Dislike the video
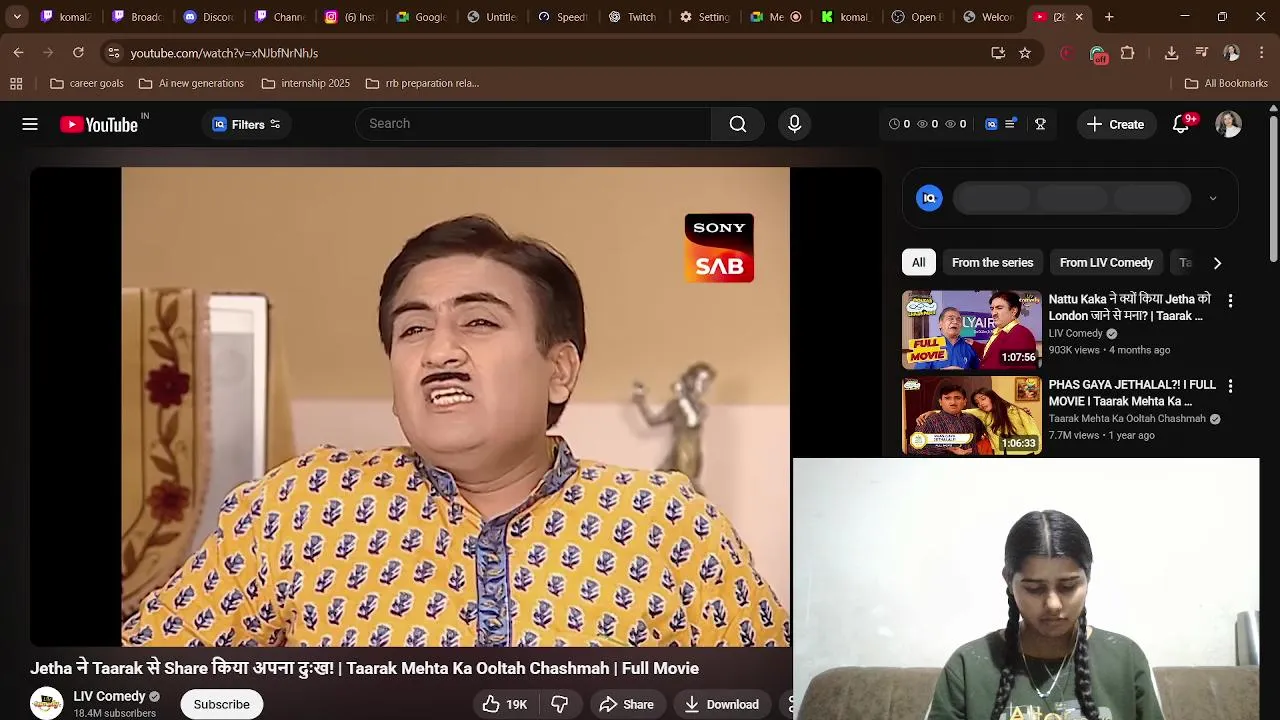The width and height of the screenshot is (1280, 720). click(x=560, y=704)
